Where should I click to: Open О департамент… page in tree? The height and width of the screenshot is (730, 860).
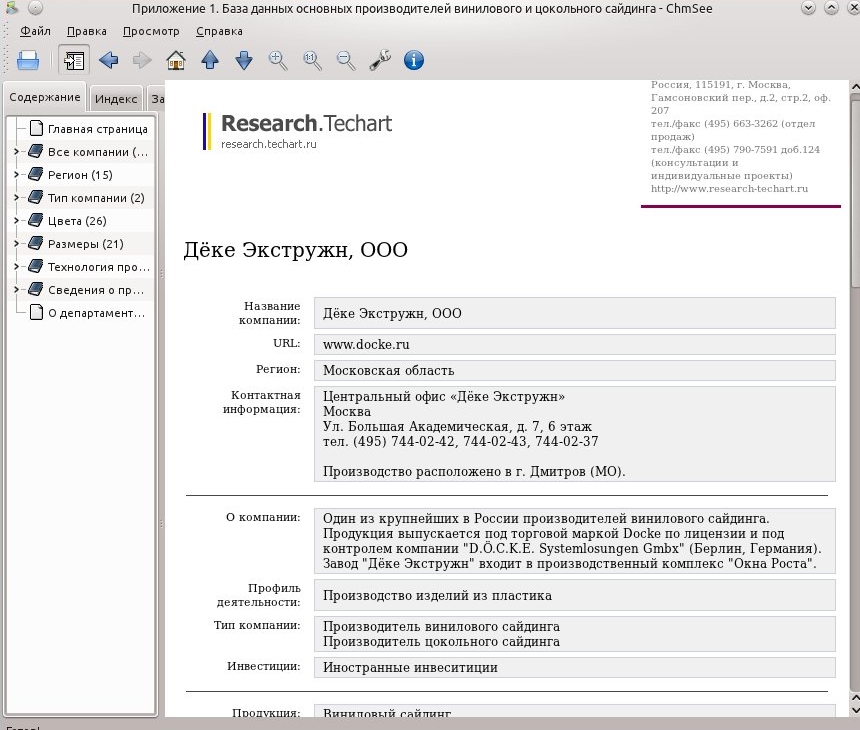point(97,313)
